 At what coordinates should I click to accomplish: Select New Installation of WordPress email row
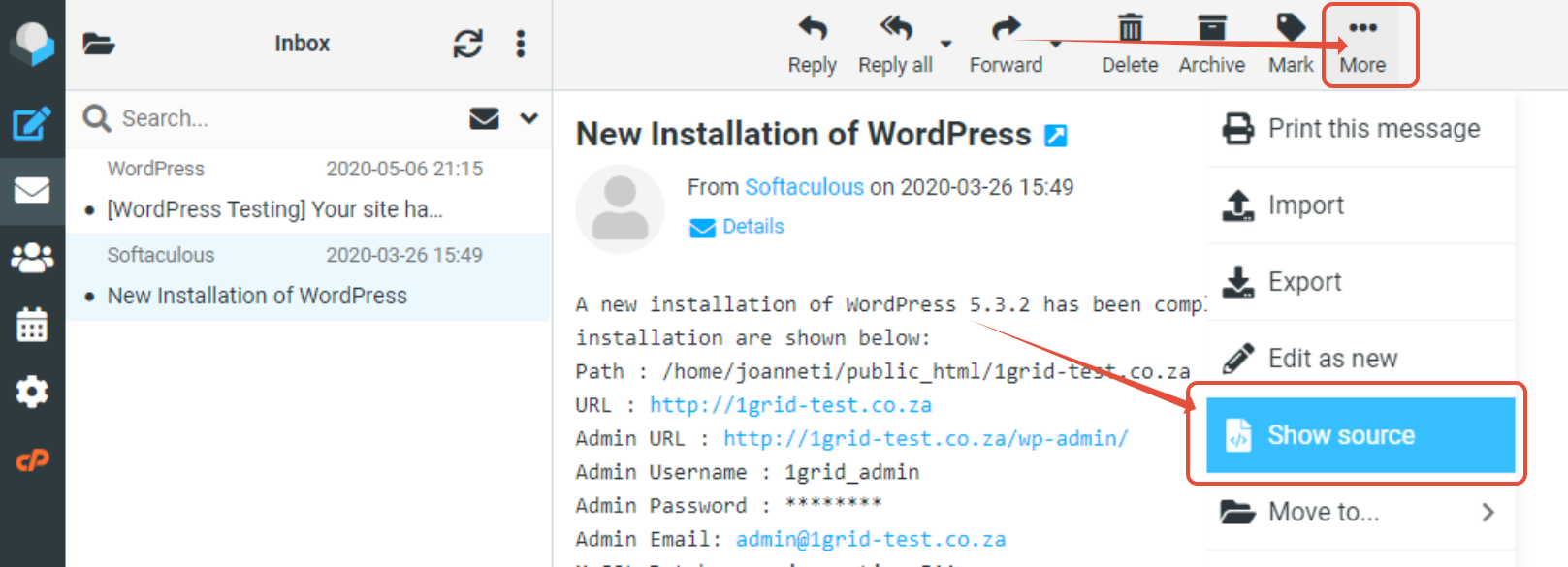308,277
